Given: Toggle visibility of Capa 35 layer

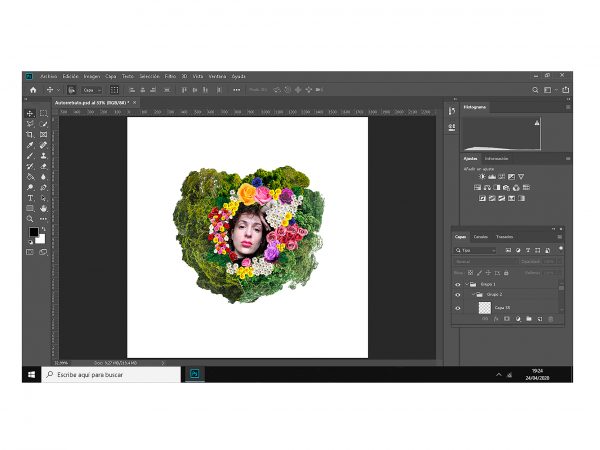Looking at the screenshot, I should coord(457,308).
